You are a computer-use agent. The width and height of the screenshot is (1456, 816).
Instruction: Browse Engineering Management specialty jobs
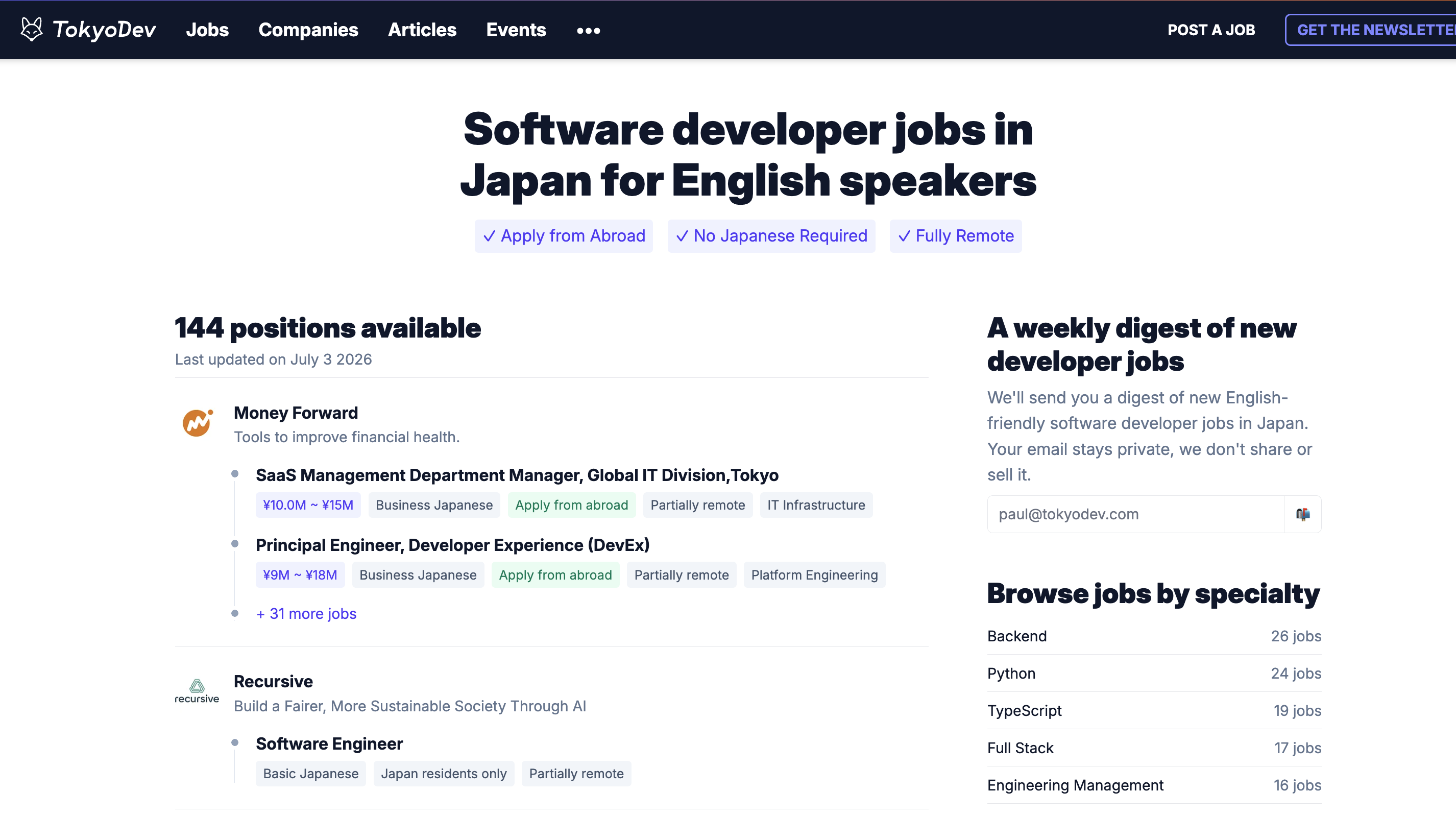pos(1154,785)
